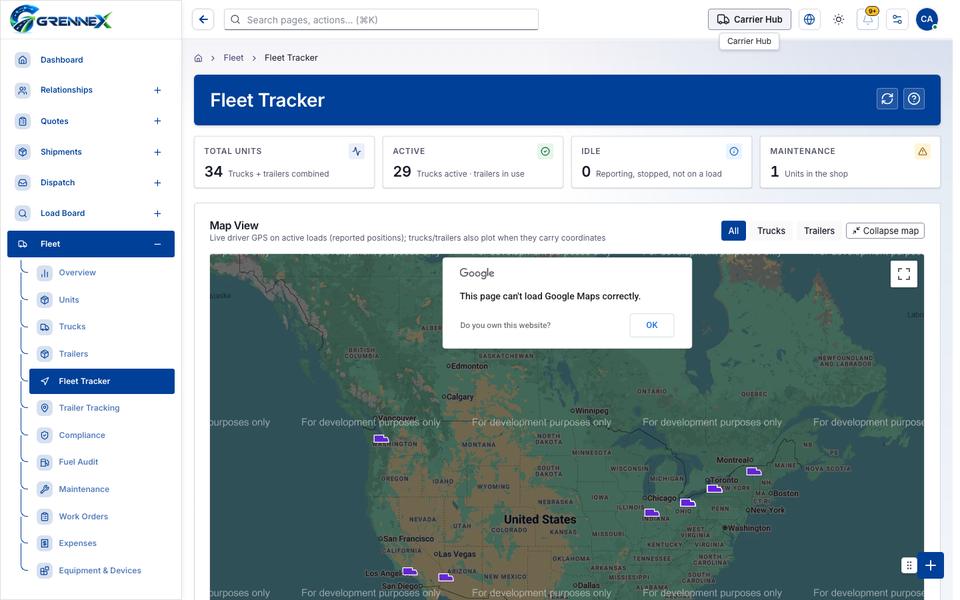Open the settings sliders icon
This screenshot has height=600, width=960.
click(897, 20)
